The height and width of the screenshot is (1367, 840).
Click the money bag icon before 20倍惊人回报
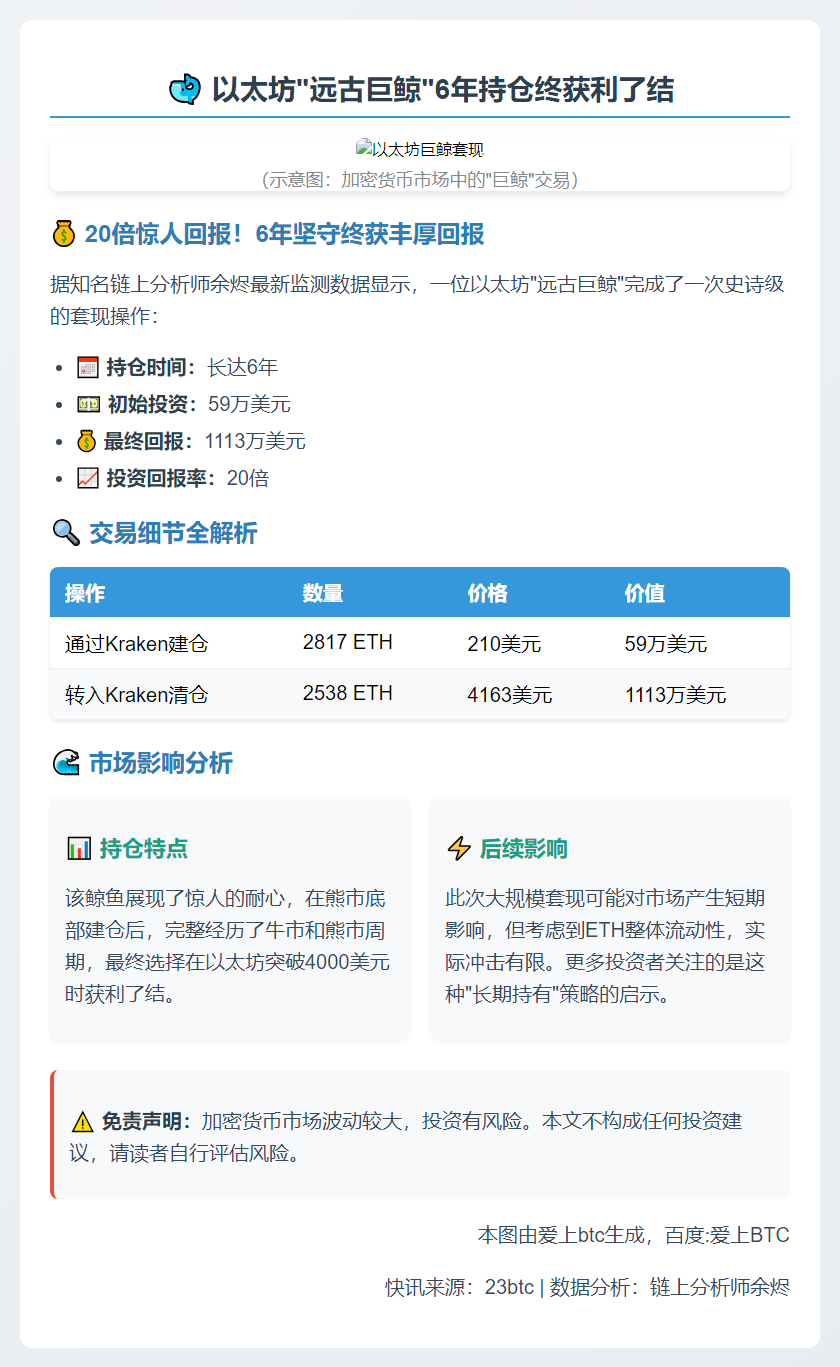coord(64,232)
